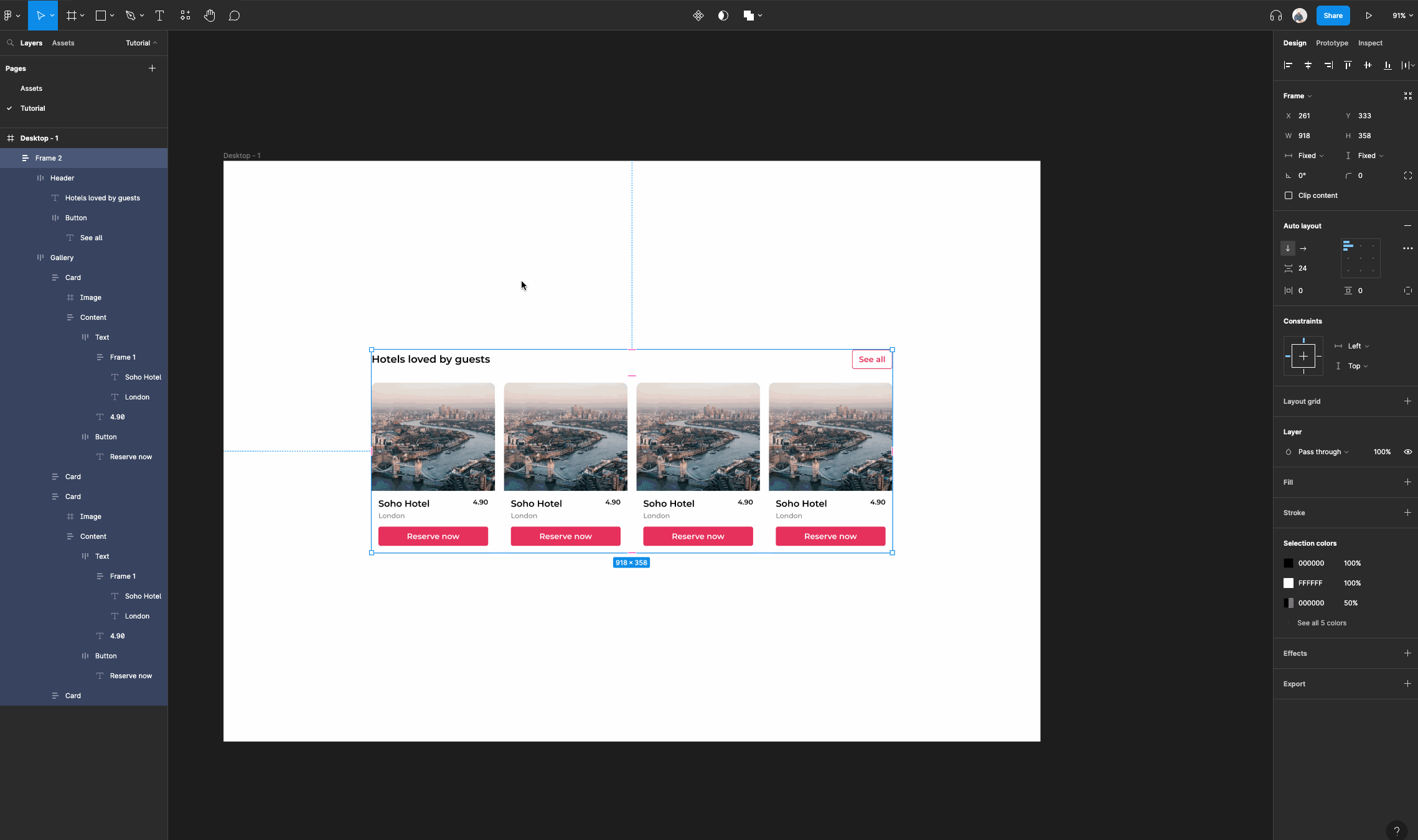Image resolution: width=1418 pixels, height=840 pixels.
Task: Switch to the Layers tab
Action: pos(31,43)
